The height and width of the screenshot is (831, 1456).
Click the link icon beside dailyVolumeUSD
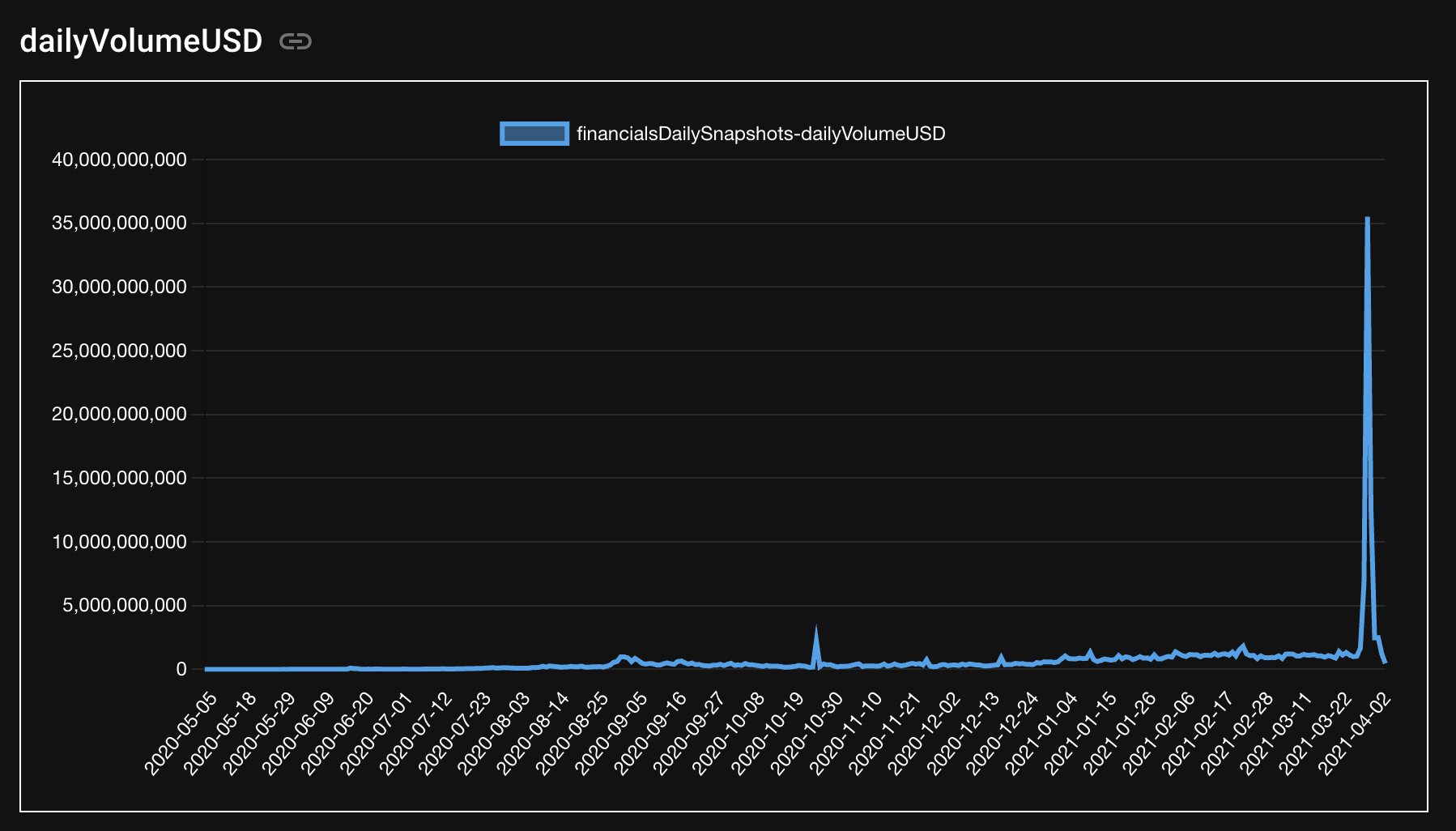click(296, 41)
